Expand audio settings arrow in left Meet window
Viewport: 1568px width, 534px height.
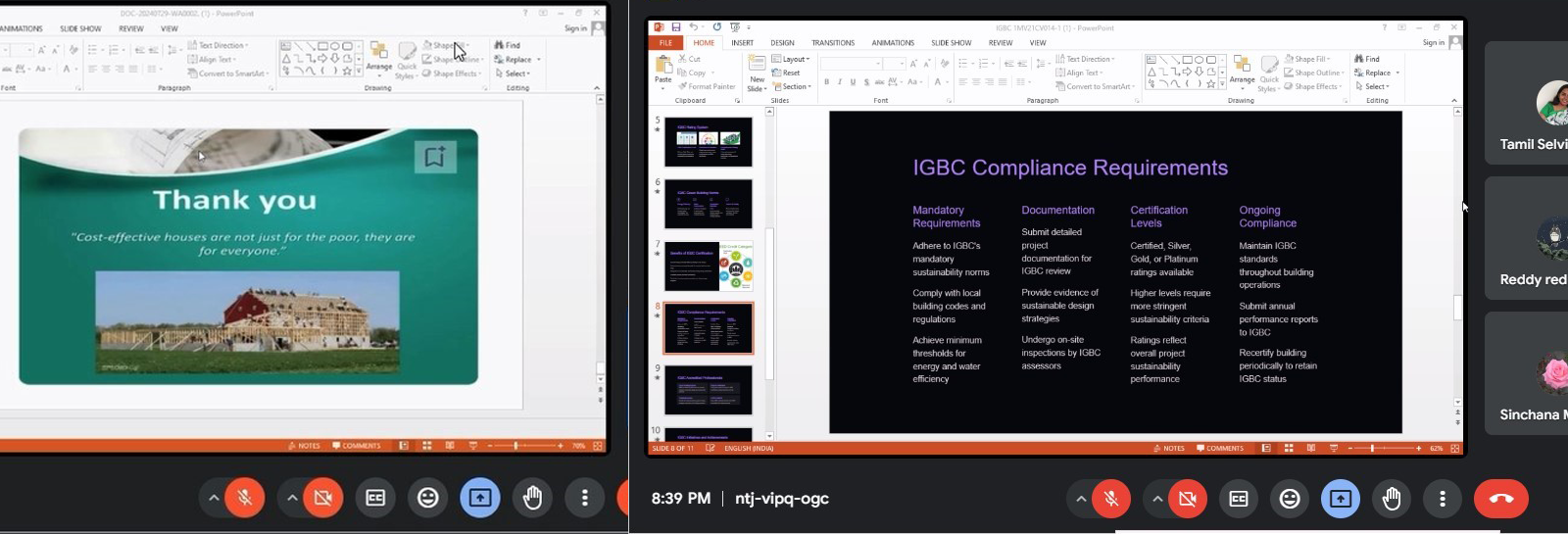click(214, 498)
